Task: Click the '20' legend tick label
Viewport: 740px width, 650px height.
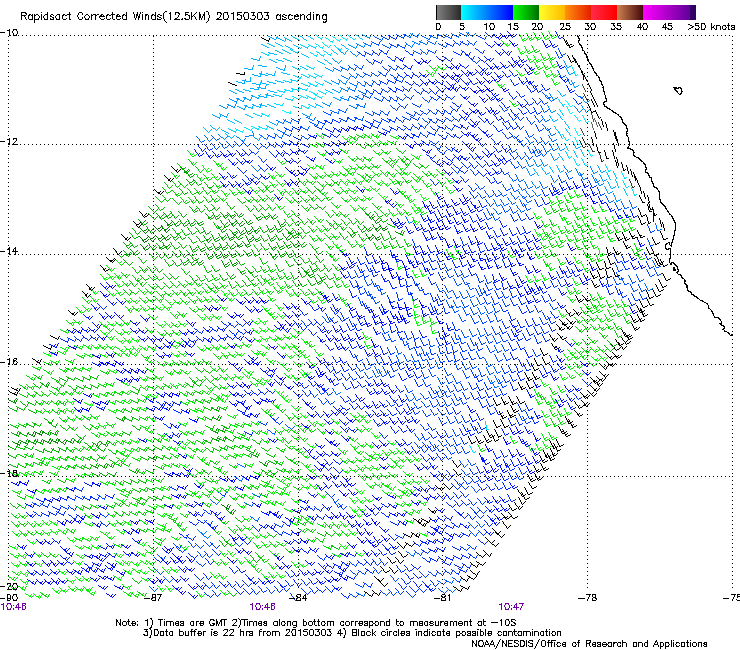Action: (538, 27)
